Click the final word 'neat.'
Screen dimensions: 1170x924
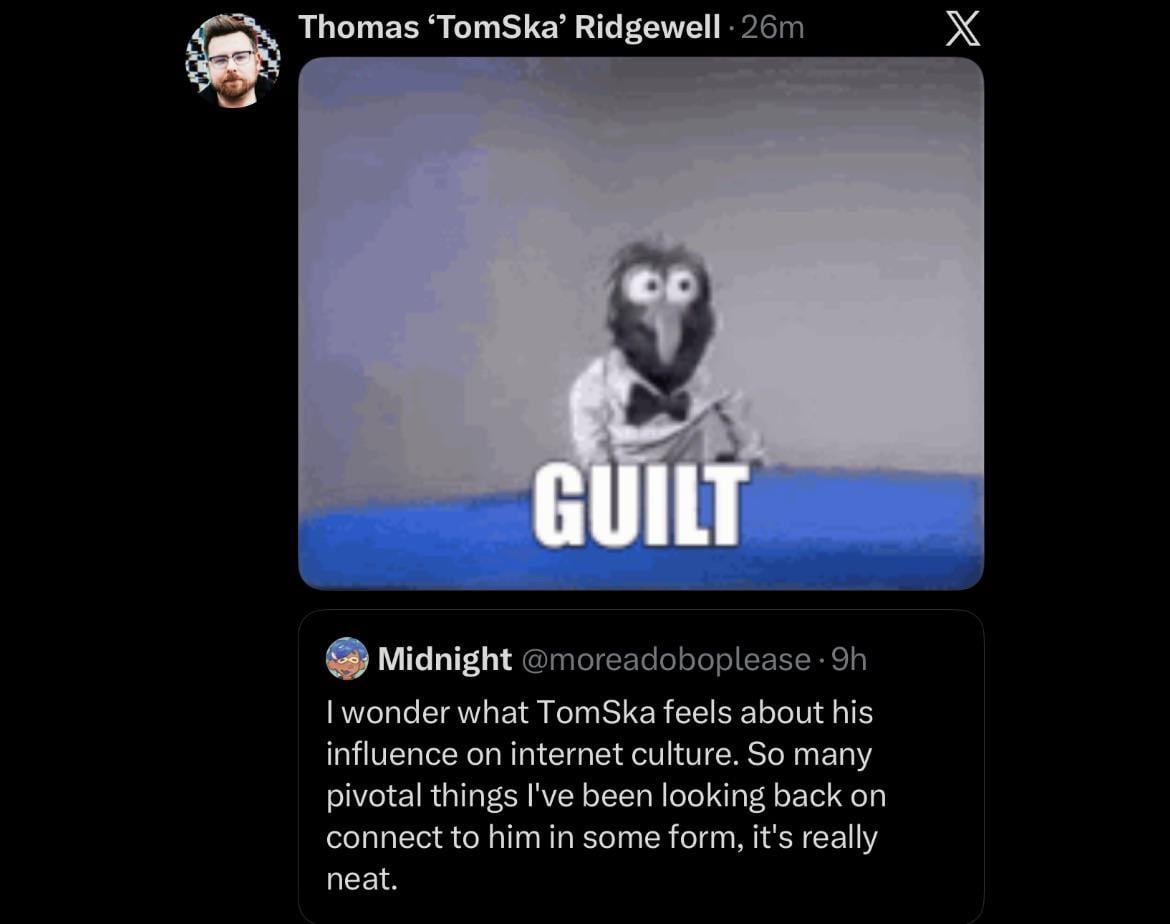point(362,879)
